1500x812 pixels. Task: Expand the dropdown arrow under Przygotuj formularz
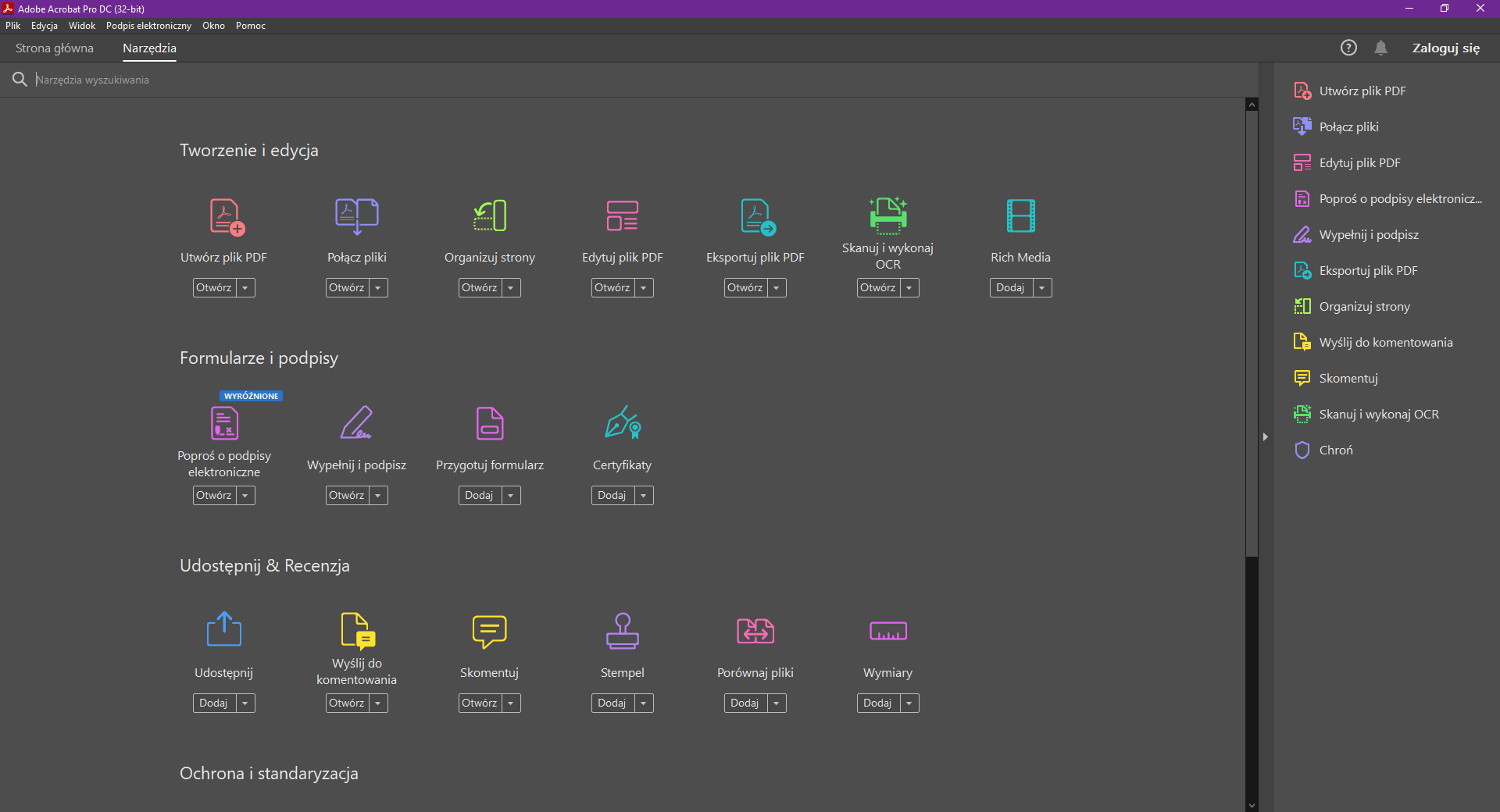(511, 496)
